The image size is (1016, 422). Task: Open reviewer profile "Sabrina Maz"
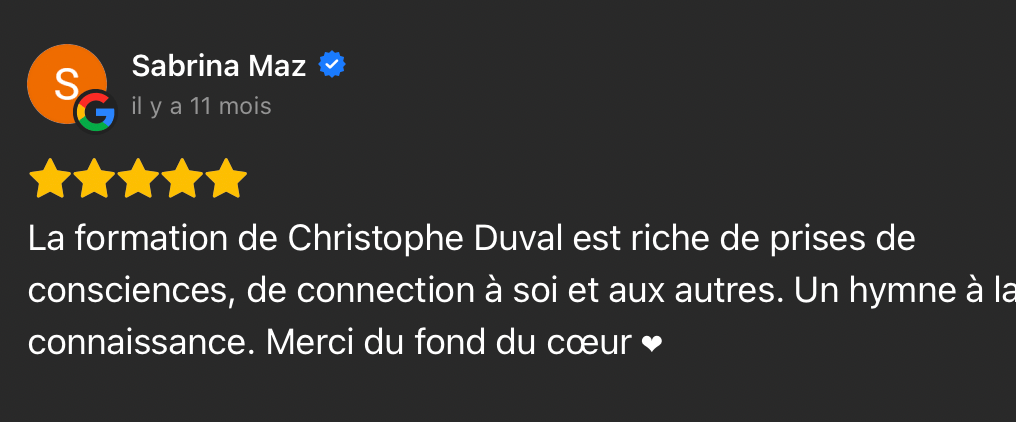click(x=218, y=67)
